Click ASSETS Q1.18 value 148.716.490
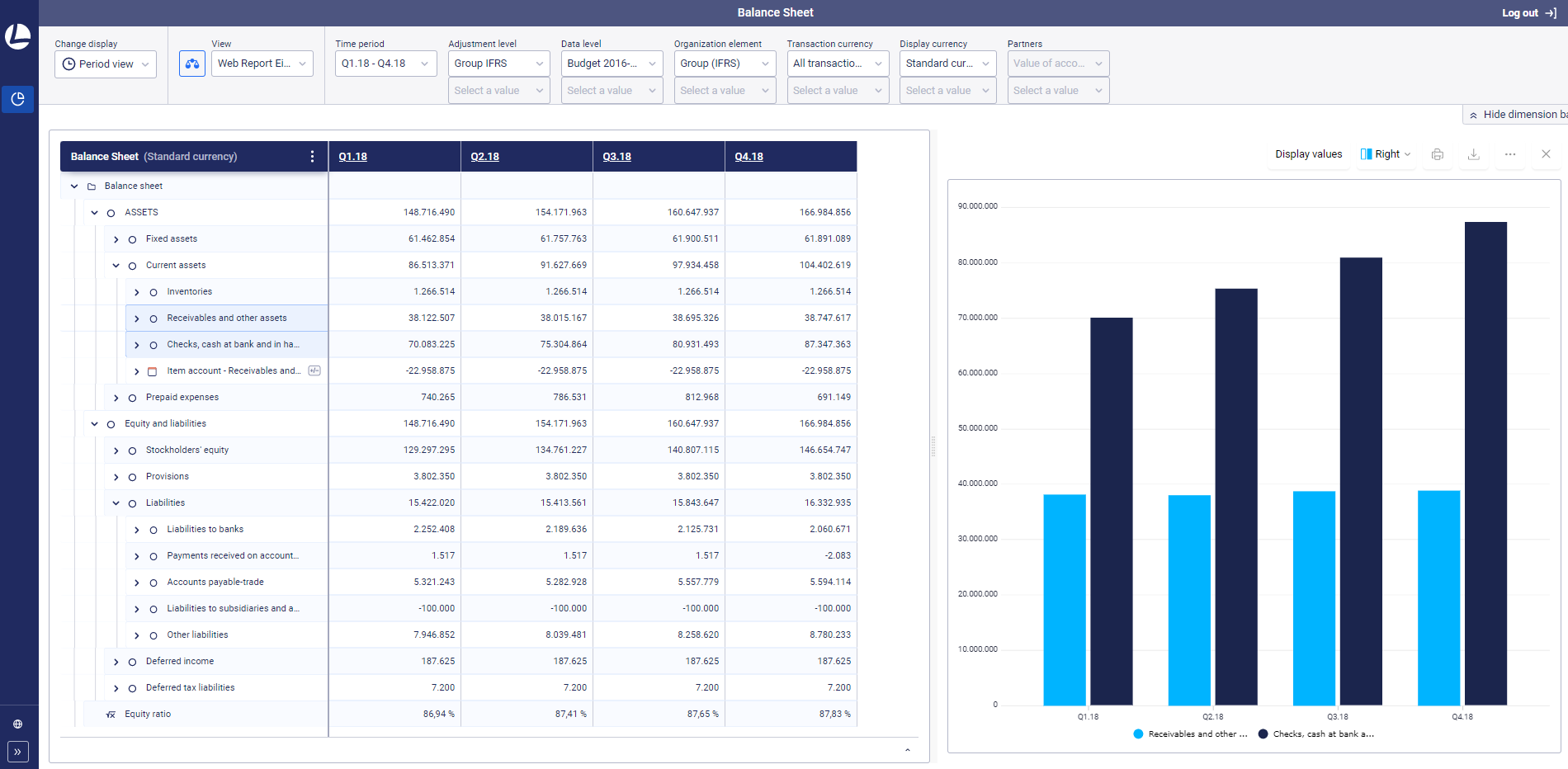 coord(429,213)
